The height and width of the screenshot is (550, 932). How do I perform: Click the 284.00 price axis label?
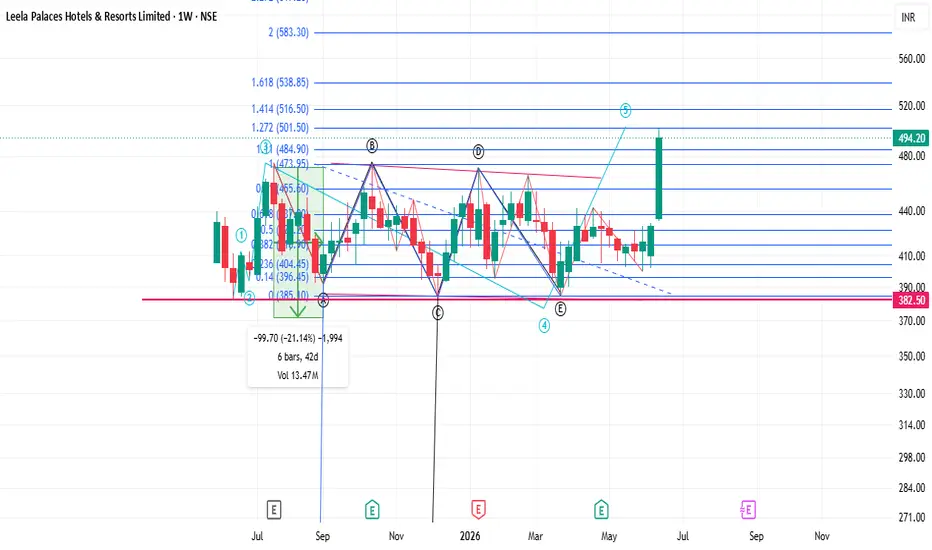tap(911, 488)
